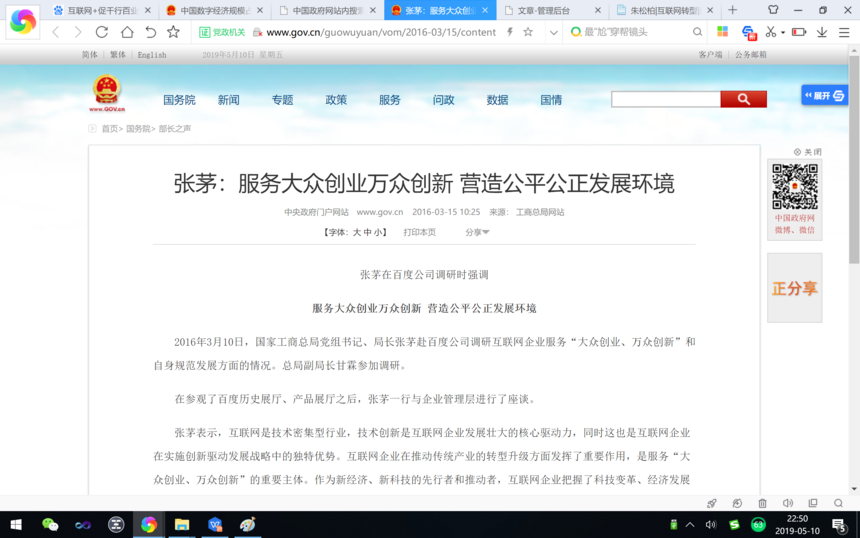Screen dimensions: 860x538
Task: Open File Explorer from the taskbar
Action: 182,525
